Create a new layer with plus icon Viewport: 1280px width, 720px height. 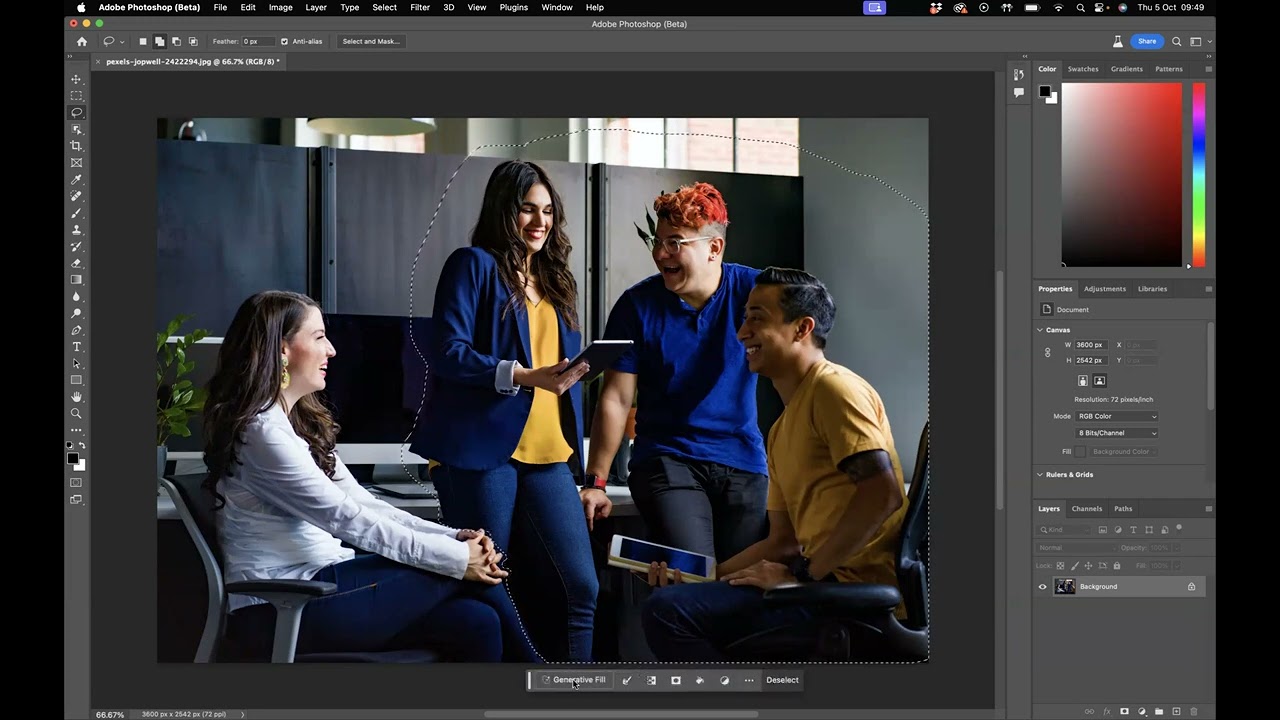1176,712
